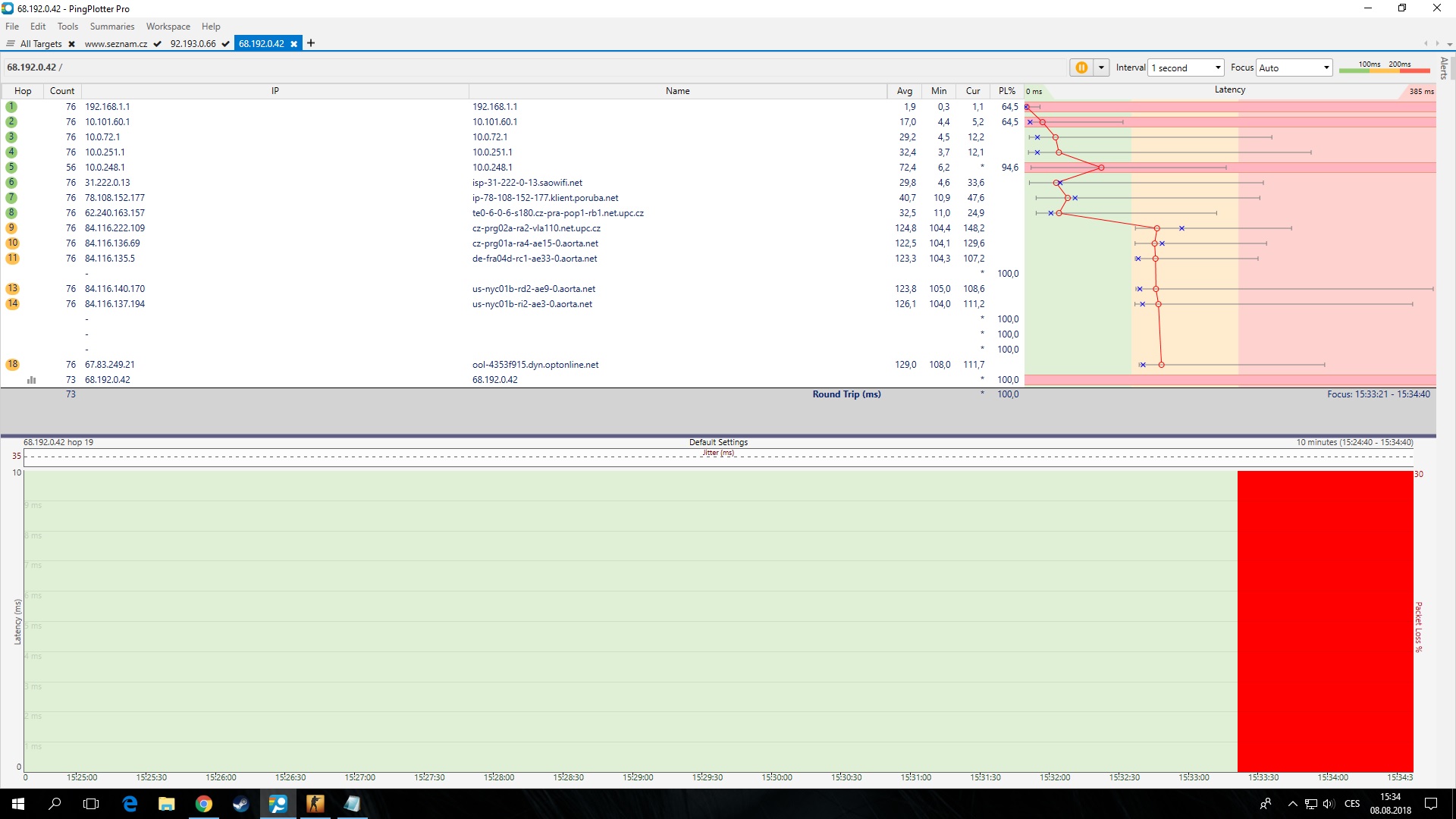Close the 68.192.0.42 tab via its X
Viewport: 1456px width, 819px height.
point(294,44)
